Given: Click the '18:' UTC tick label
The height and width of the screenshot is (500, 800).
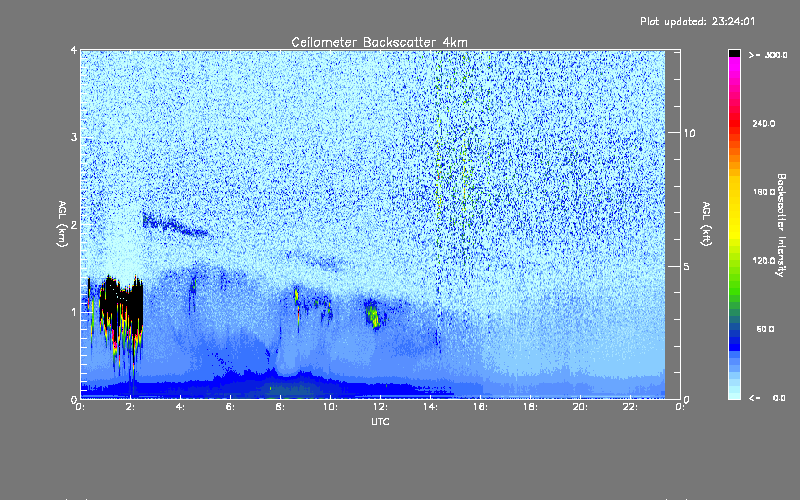Looking at the screenshot, I should [x=530, y=407].
